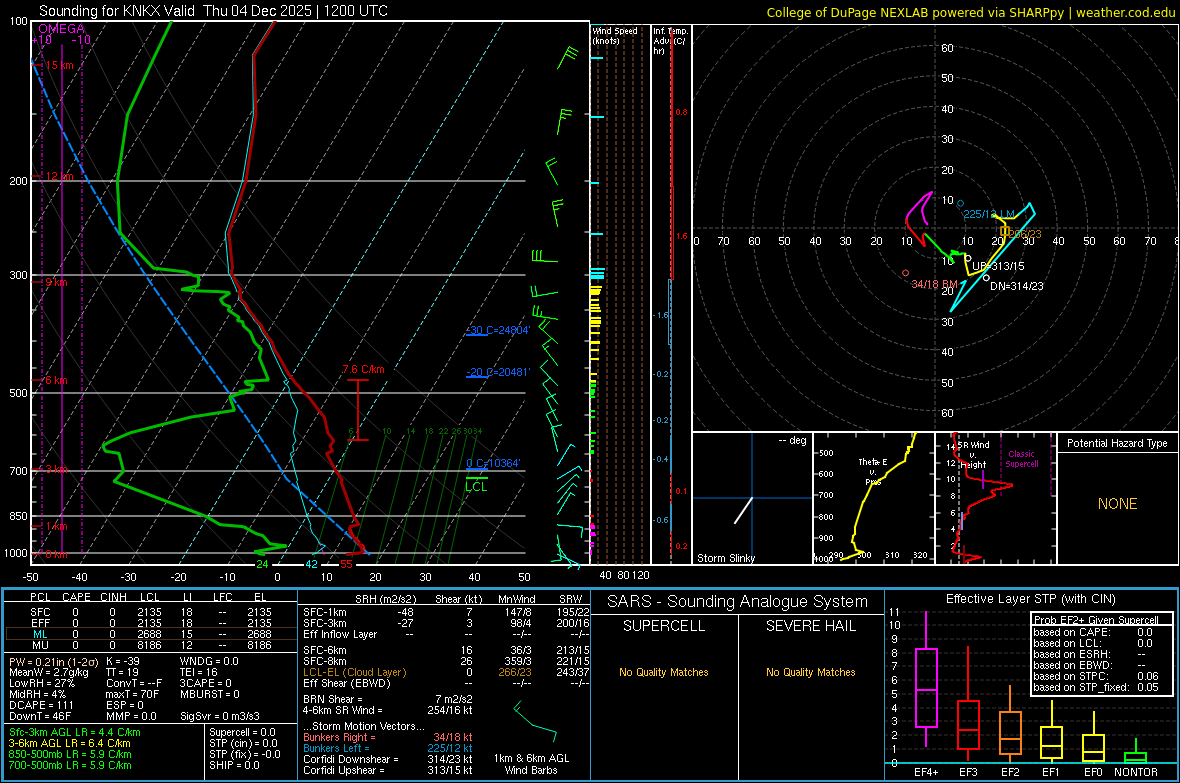Click the 'Storm Slinky' panel label
Viewport: 1180px width, 783px height.
pyautogui.click(x=725, y=558)
